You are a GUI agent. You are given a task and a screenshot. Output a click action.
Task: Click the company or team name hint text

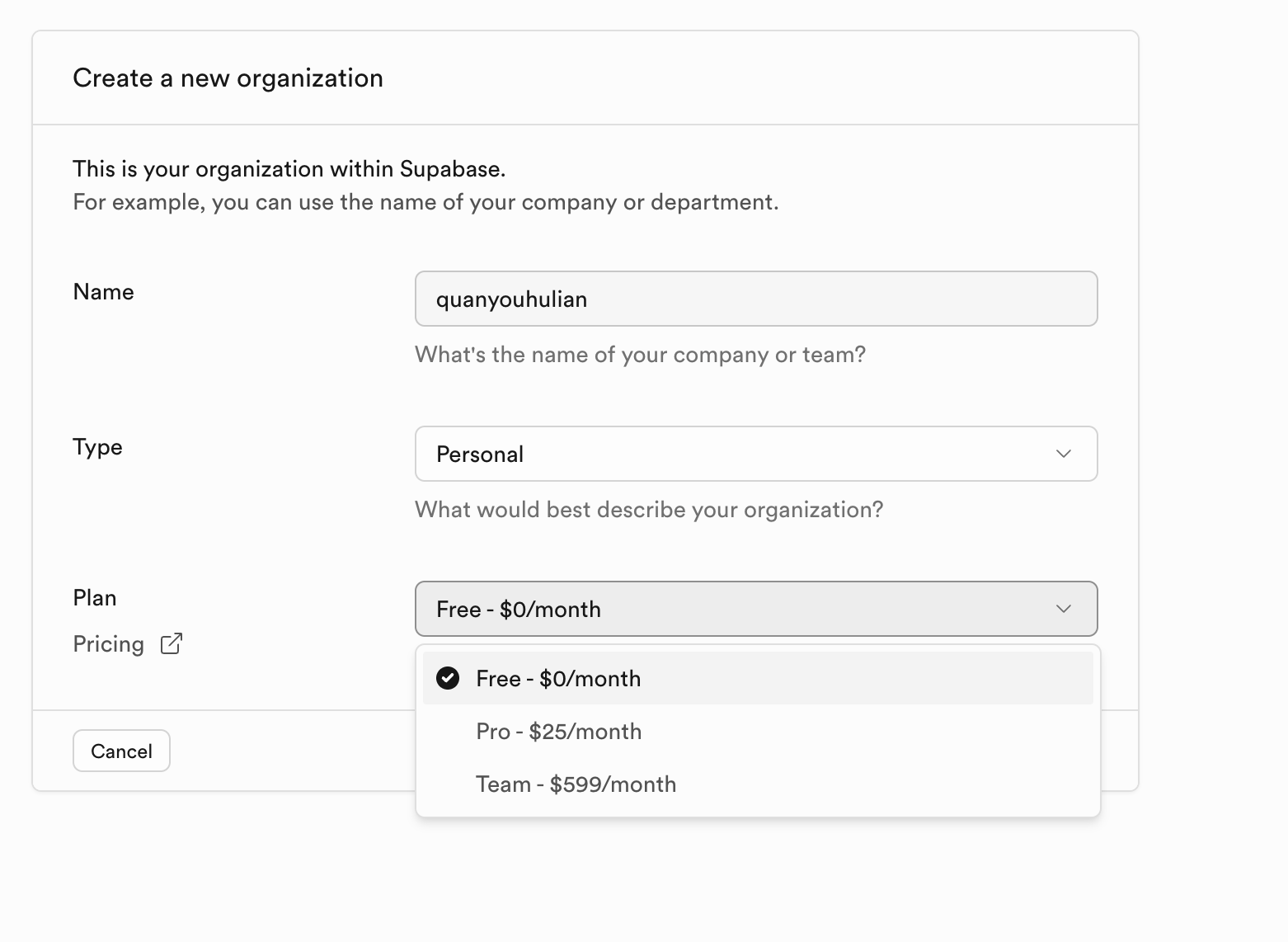tap(640, 355)
